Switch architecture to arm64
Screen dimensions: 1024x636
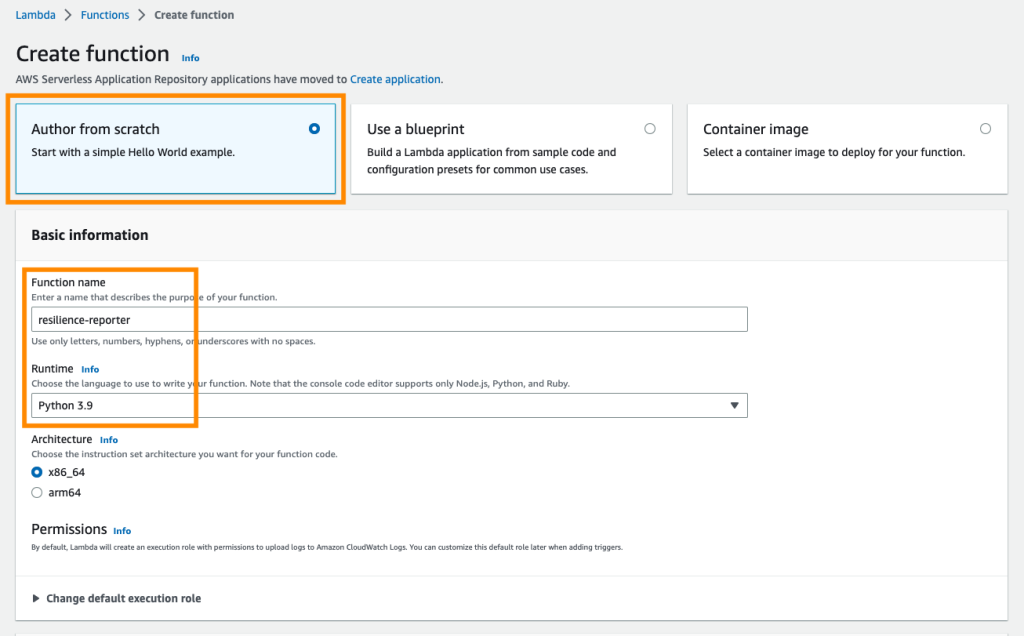coord(37,492)
